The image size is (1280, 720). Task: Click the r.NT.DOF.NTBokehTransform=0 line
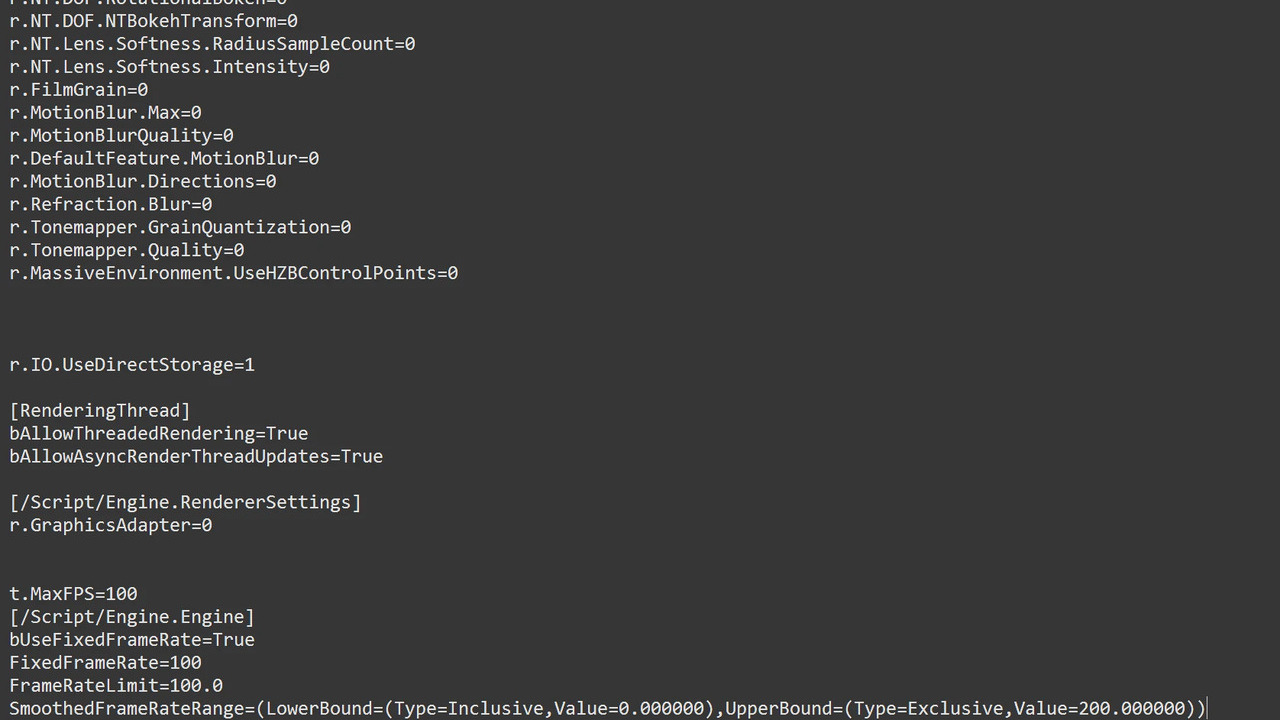pyautogui.click(x=153, y=21)
